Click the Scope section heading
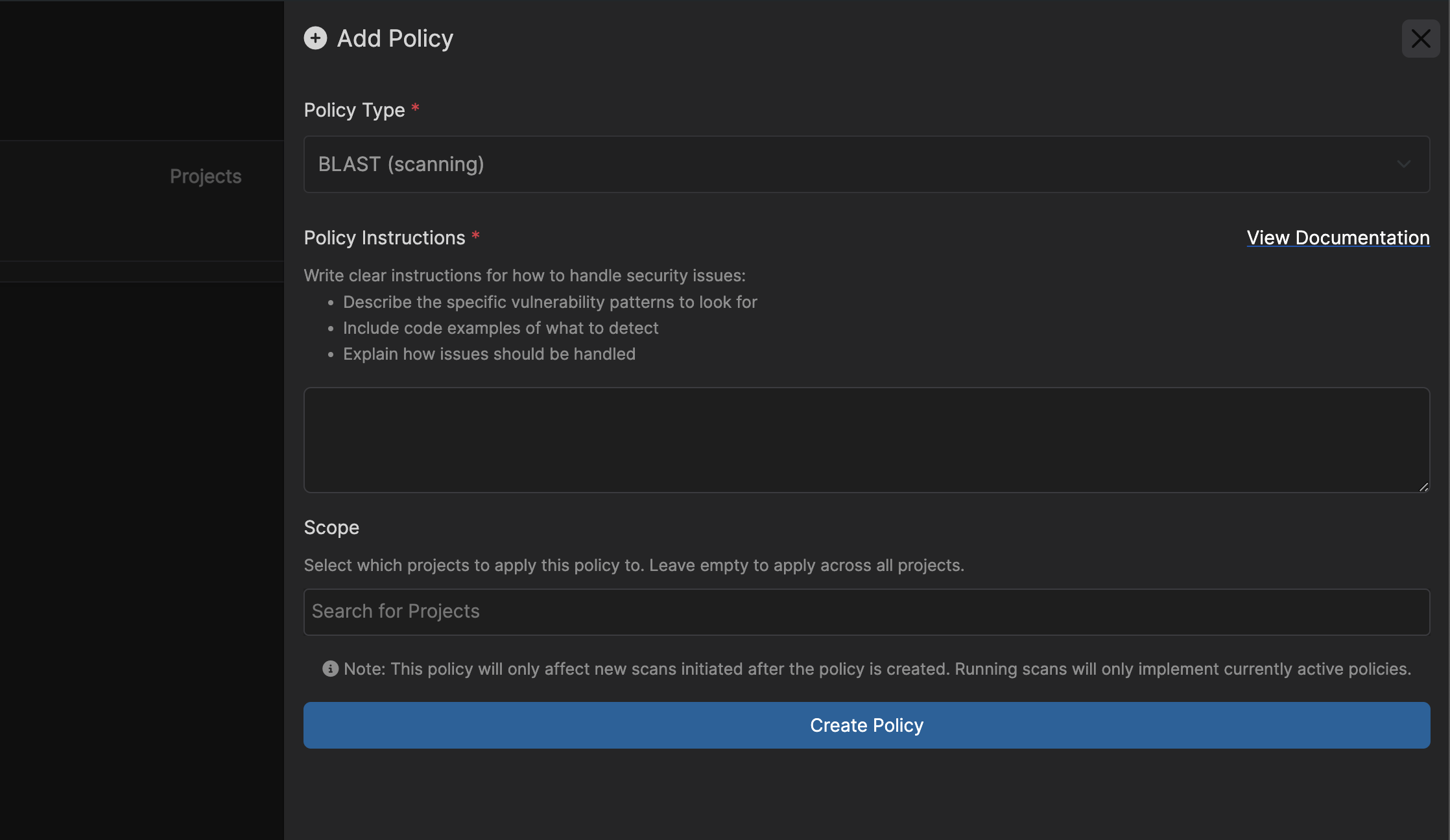The height and width of the screenshot is (840, 1450). pyautogui.click(x=331, y=528)
